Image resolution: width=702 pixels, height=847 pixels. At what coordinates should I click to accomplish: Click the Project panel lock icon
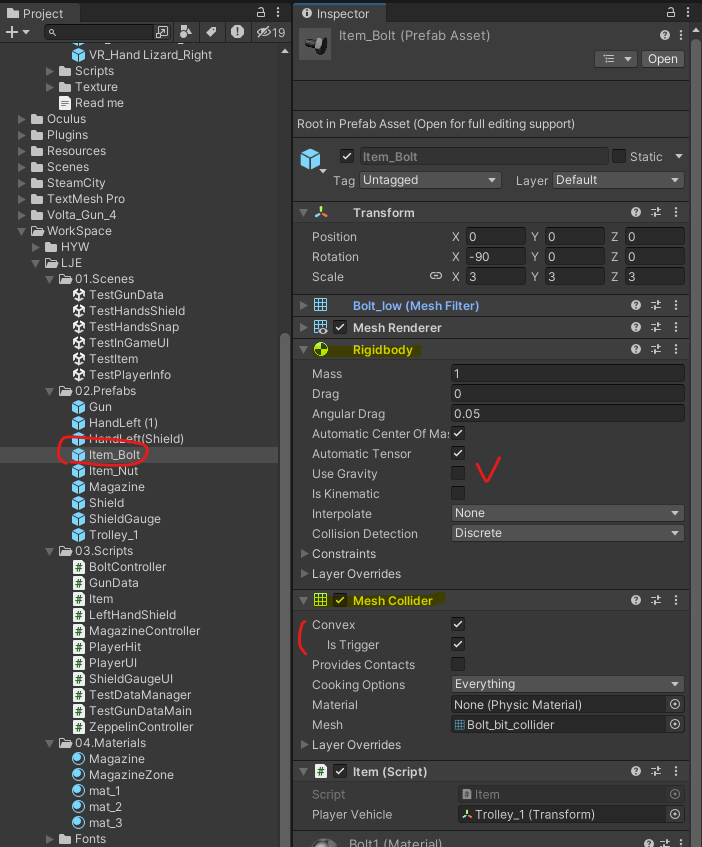261,12
